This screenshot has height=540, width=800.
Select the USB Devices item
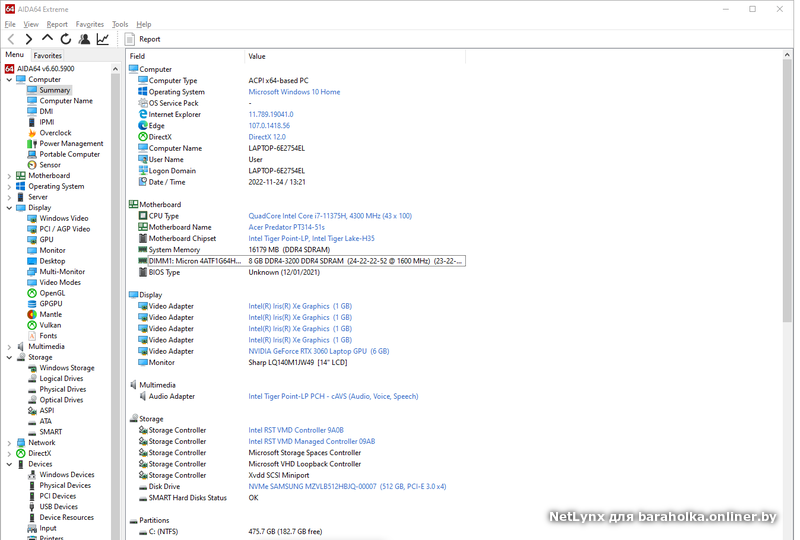pos(59,507)
